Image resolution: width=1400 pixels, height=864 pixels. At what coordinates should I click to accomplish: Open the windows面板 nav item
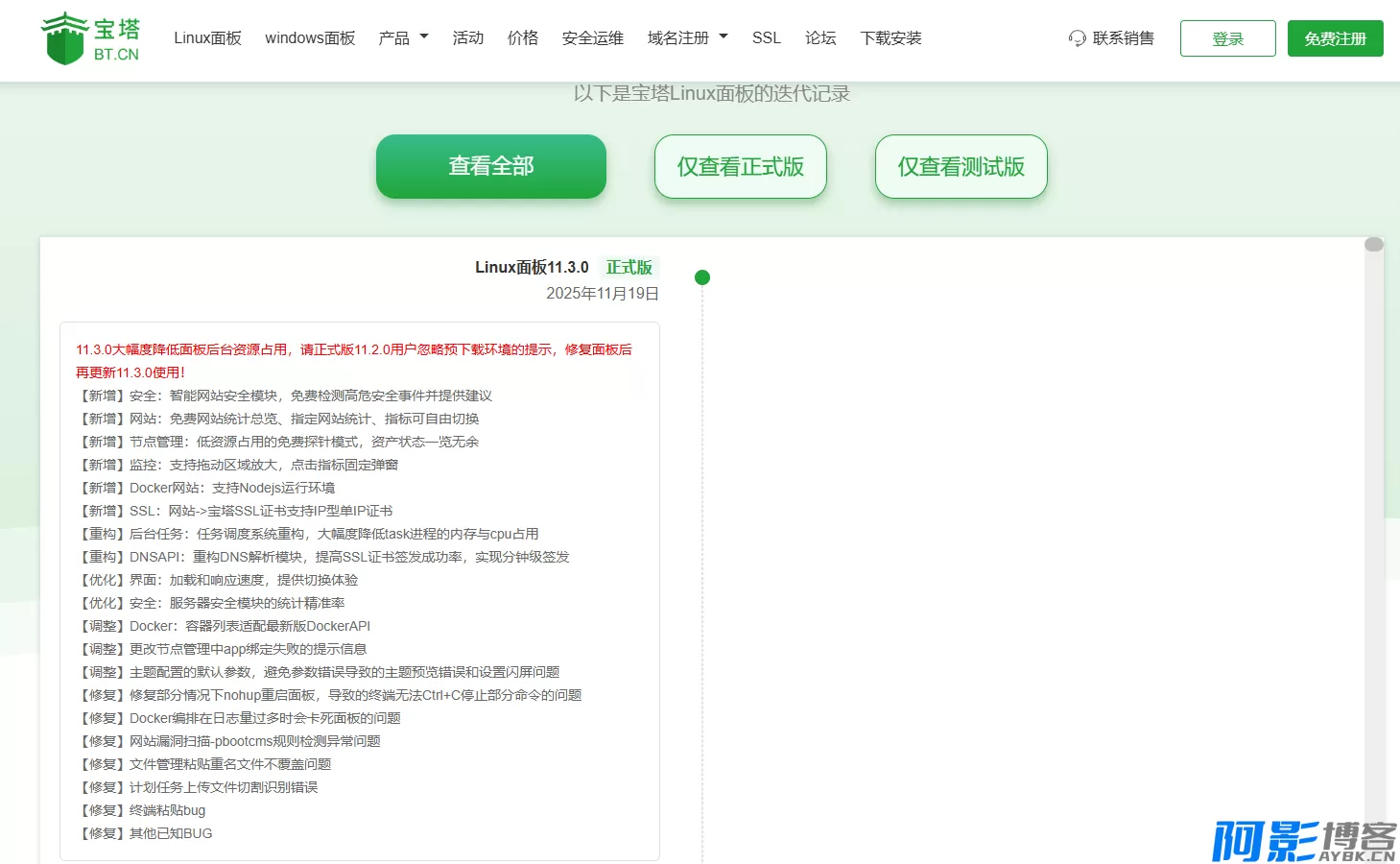310,38
